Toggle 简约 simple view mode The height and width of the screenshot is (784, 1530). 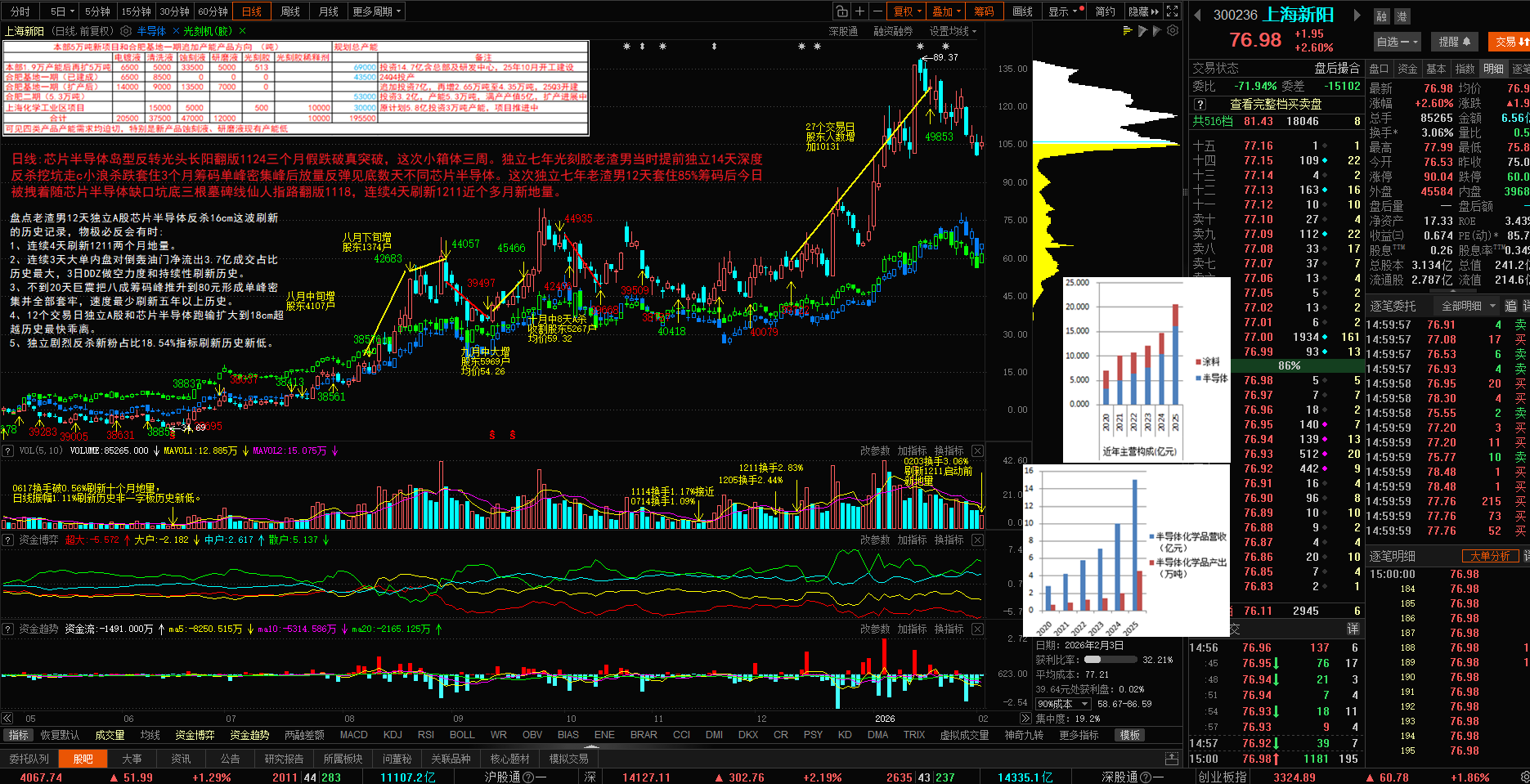(x=1105, y=11)
